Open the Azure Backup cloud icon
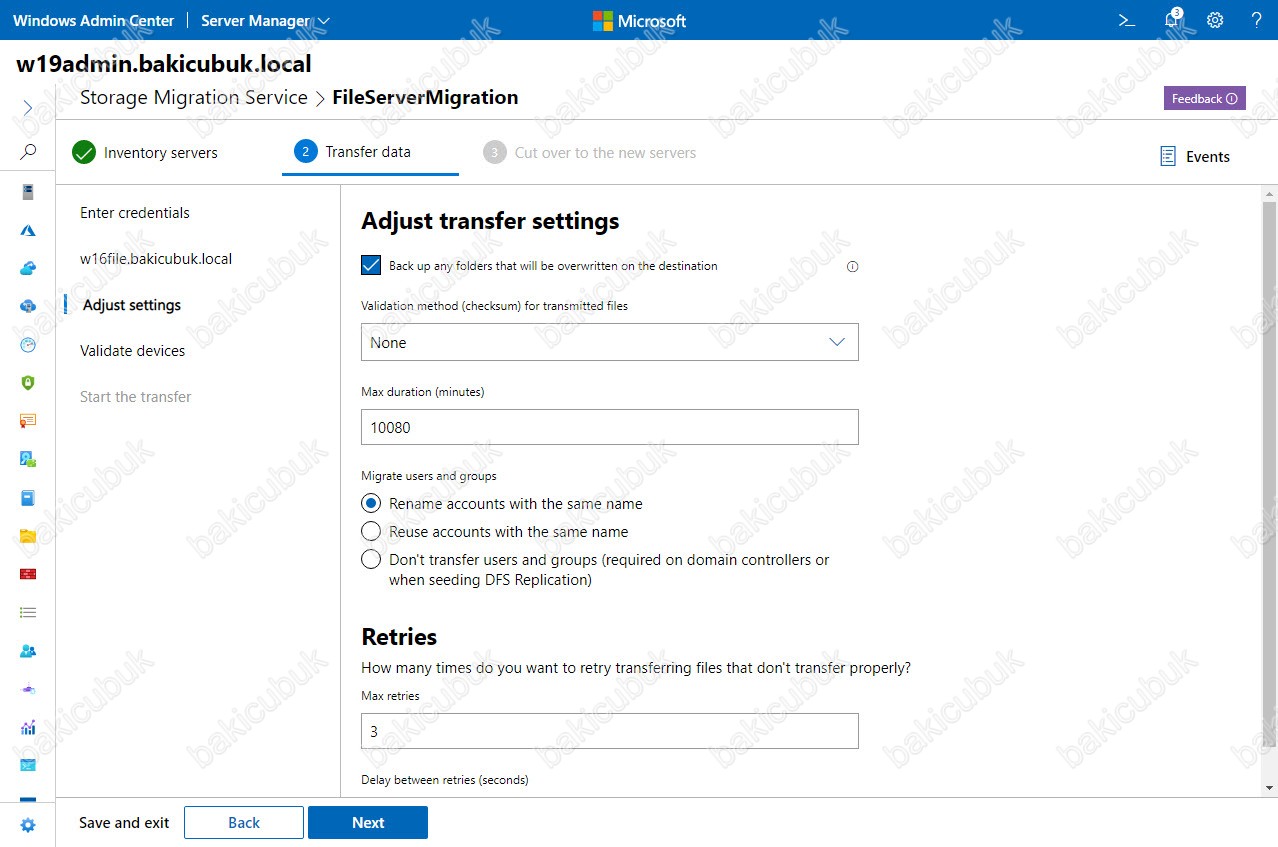 click(28, 268)
